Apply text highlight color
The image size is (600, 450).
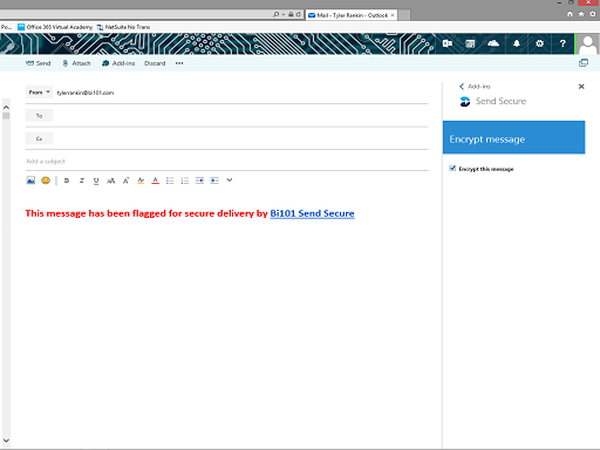click(141, 181)
